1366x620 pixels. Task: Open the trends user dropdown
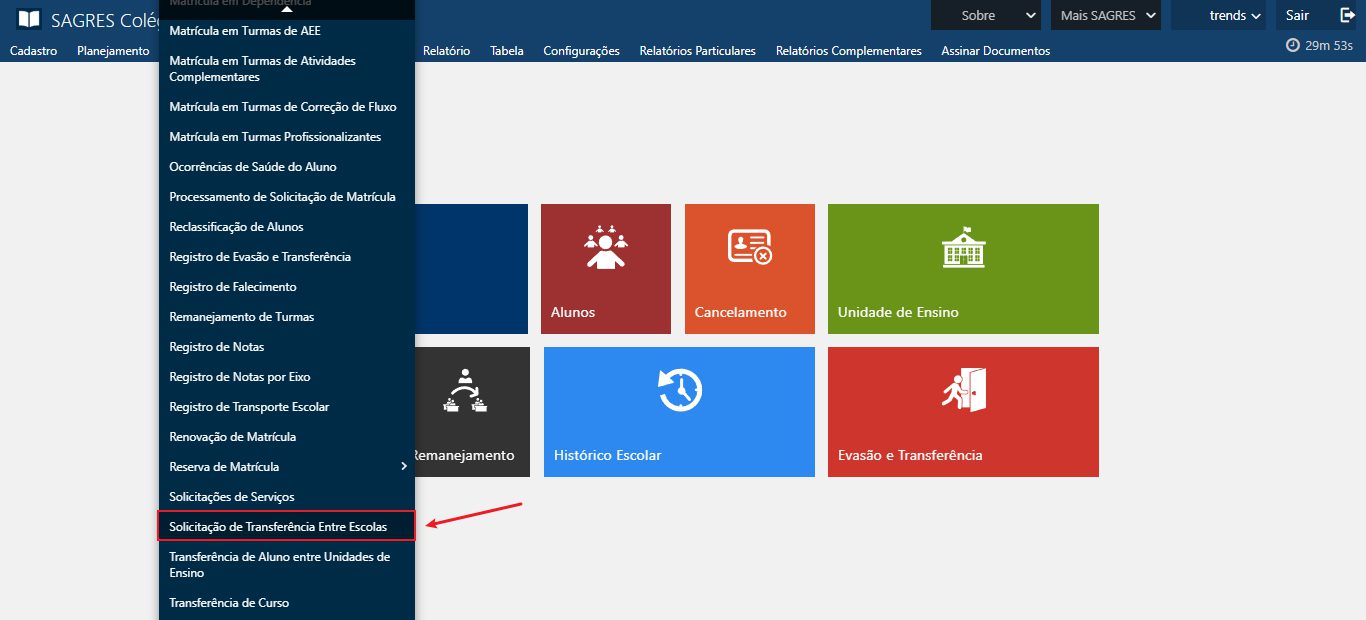pyautogui.click(x=1218, y=15)
